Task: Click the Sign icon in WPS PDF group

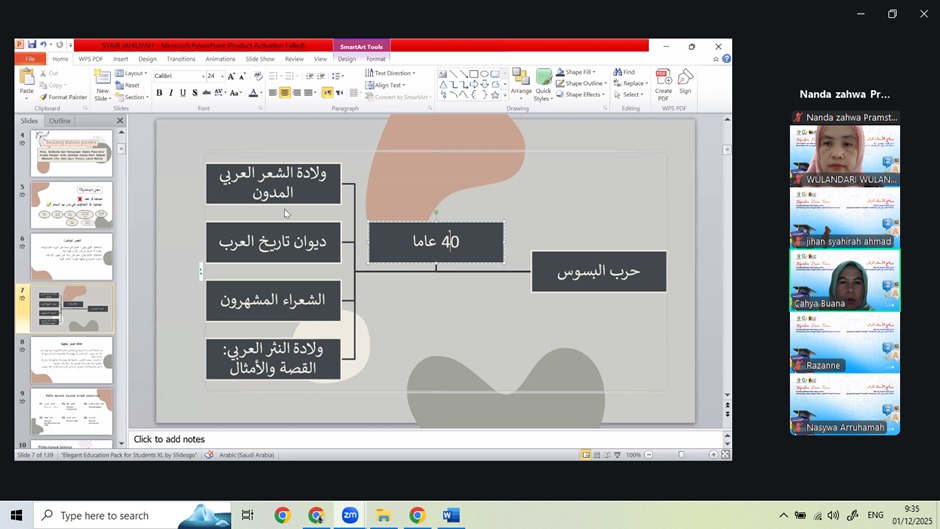Action: 685,82
